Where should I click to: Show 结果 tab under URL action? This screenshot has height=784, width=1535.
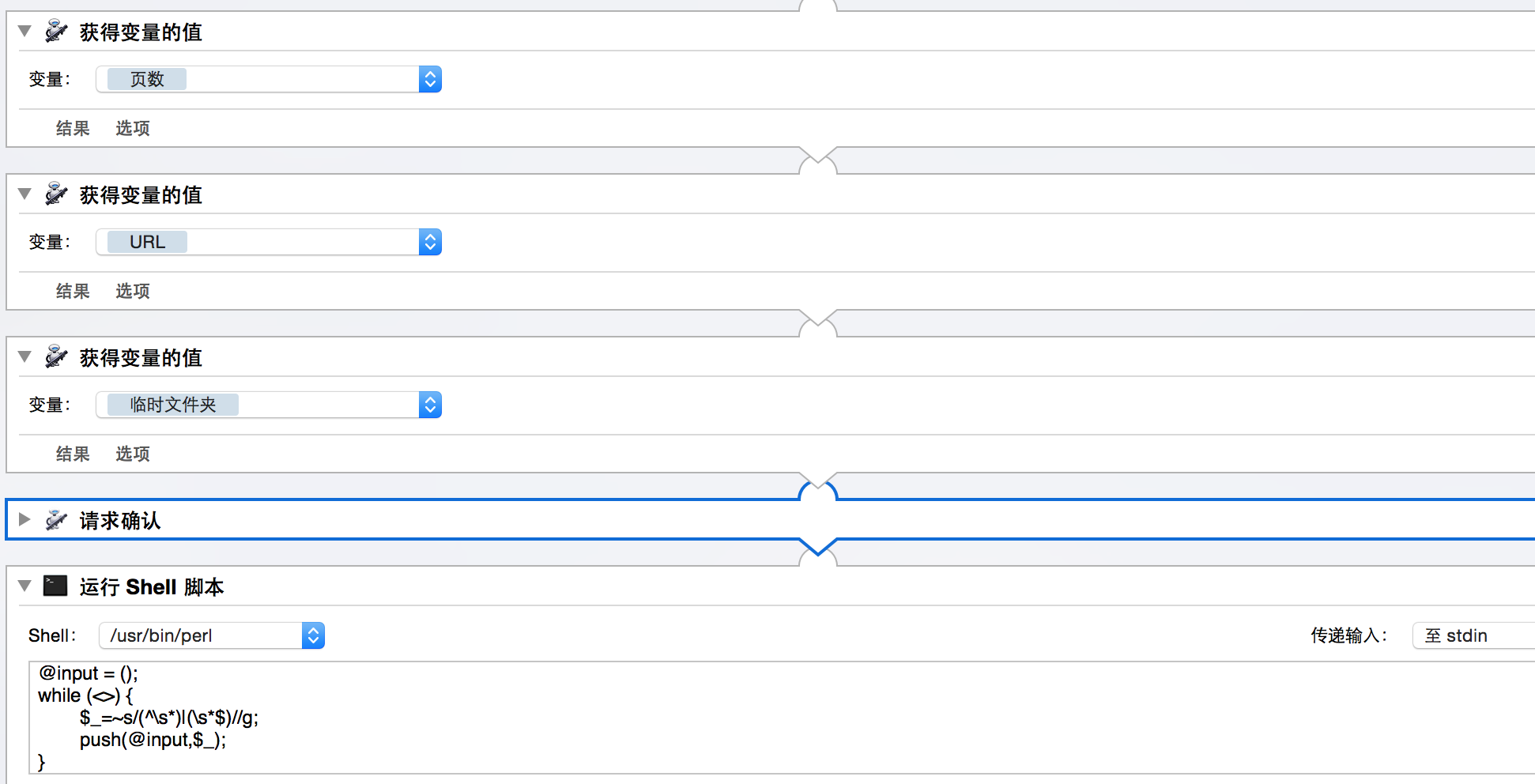click(x=73, y=291)
